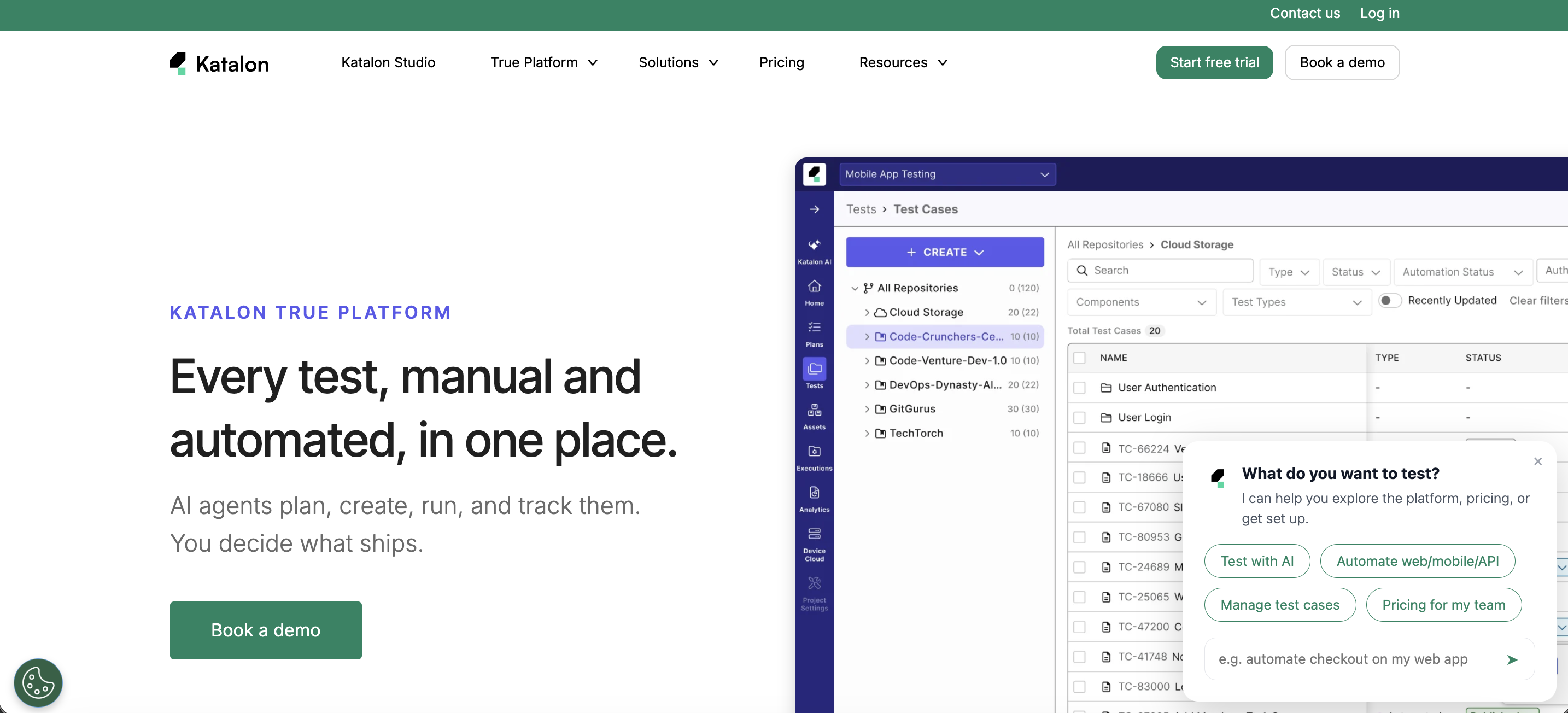
Task: Open the Type filter dropdown
Action: pos(1289,272)
